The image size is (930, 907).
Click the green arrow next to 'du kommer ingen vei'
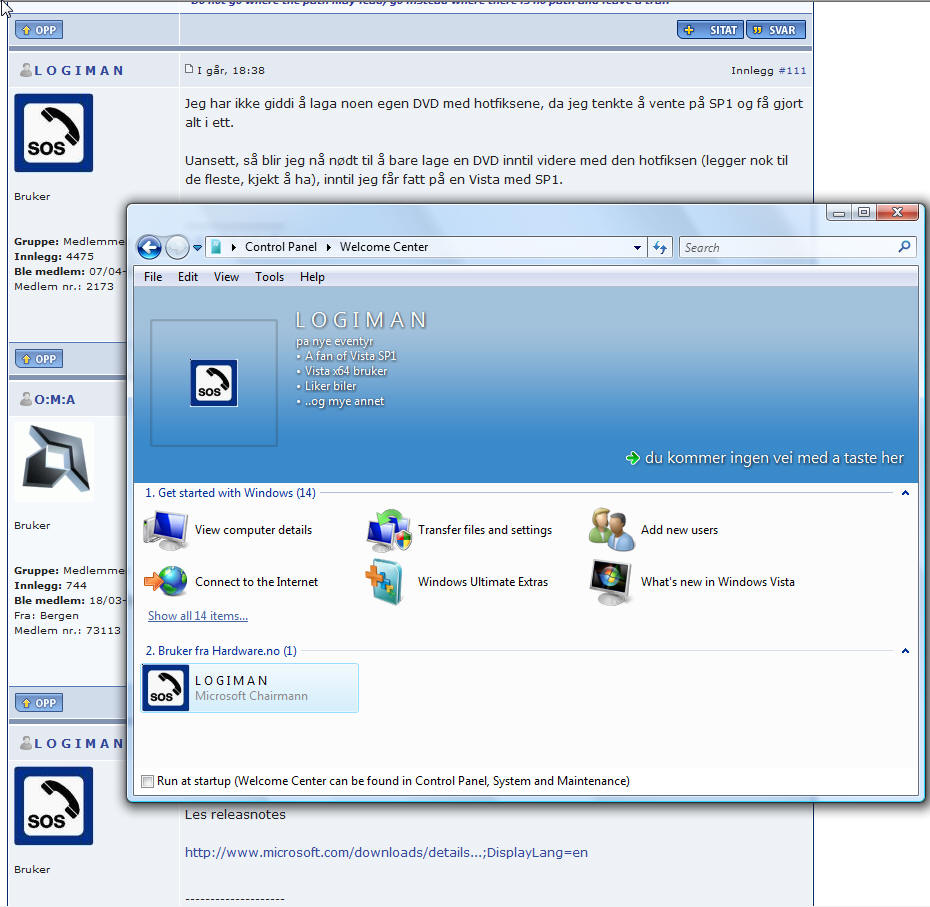(633, 458)
